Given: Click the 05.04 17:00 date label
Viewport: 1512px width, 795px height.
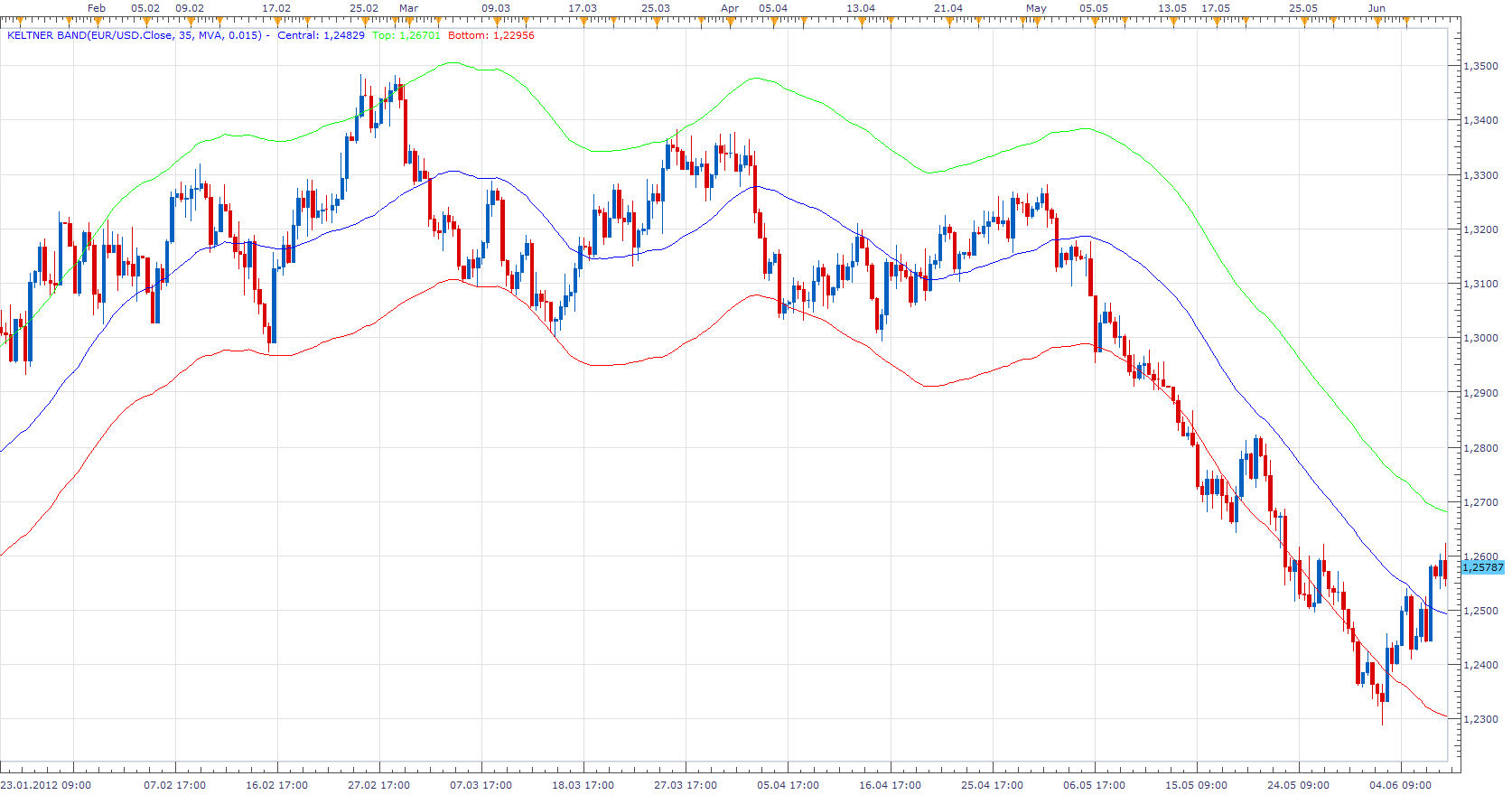Looking at the screenshot, I should click(x=789, y=785).
